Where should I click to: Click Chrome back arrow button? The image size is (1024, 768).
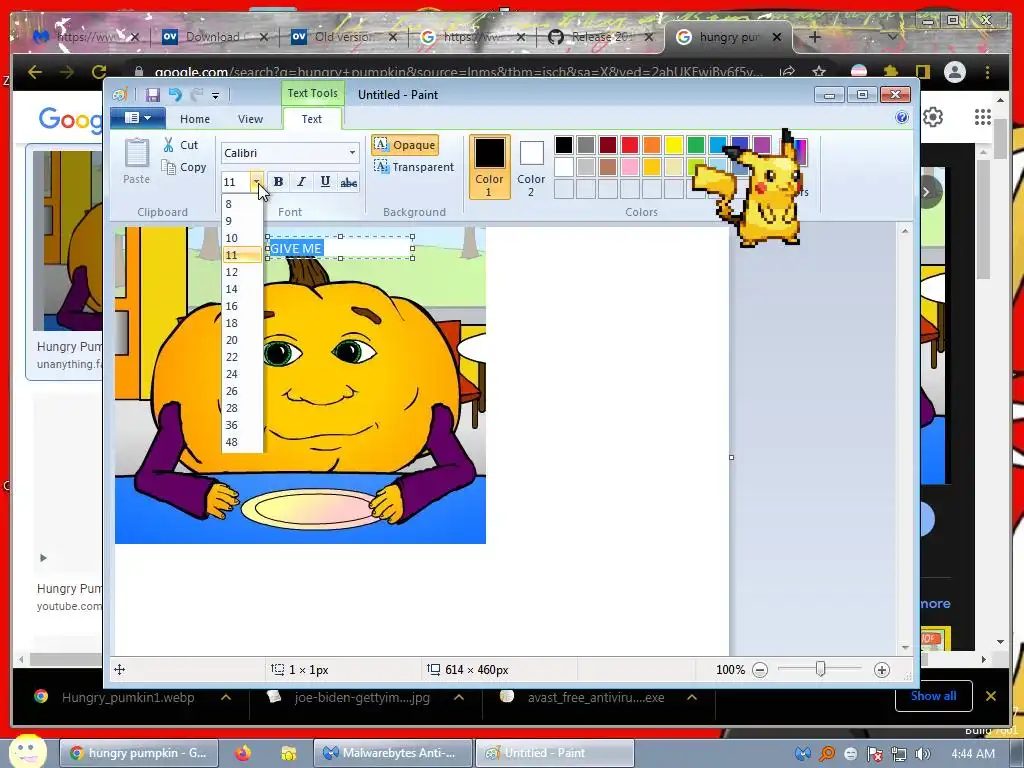35,72
